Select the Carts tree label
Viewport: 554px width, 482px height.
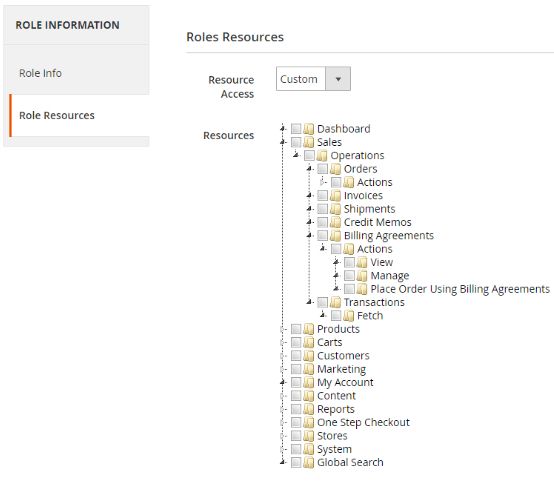(x=330, y=342)
